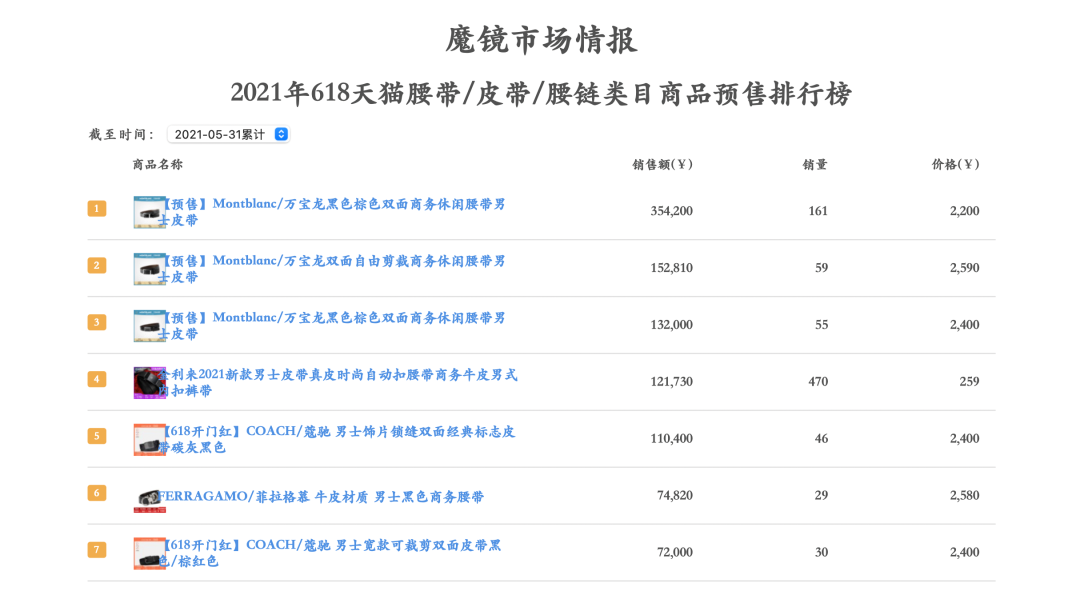This screenshot has width=1080, height=591.
Task: Click the orange rank badge number 5
Action: (97, 435)
